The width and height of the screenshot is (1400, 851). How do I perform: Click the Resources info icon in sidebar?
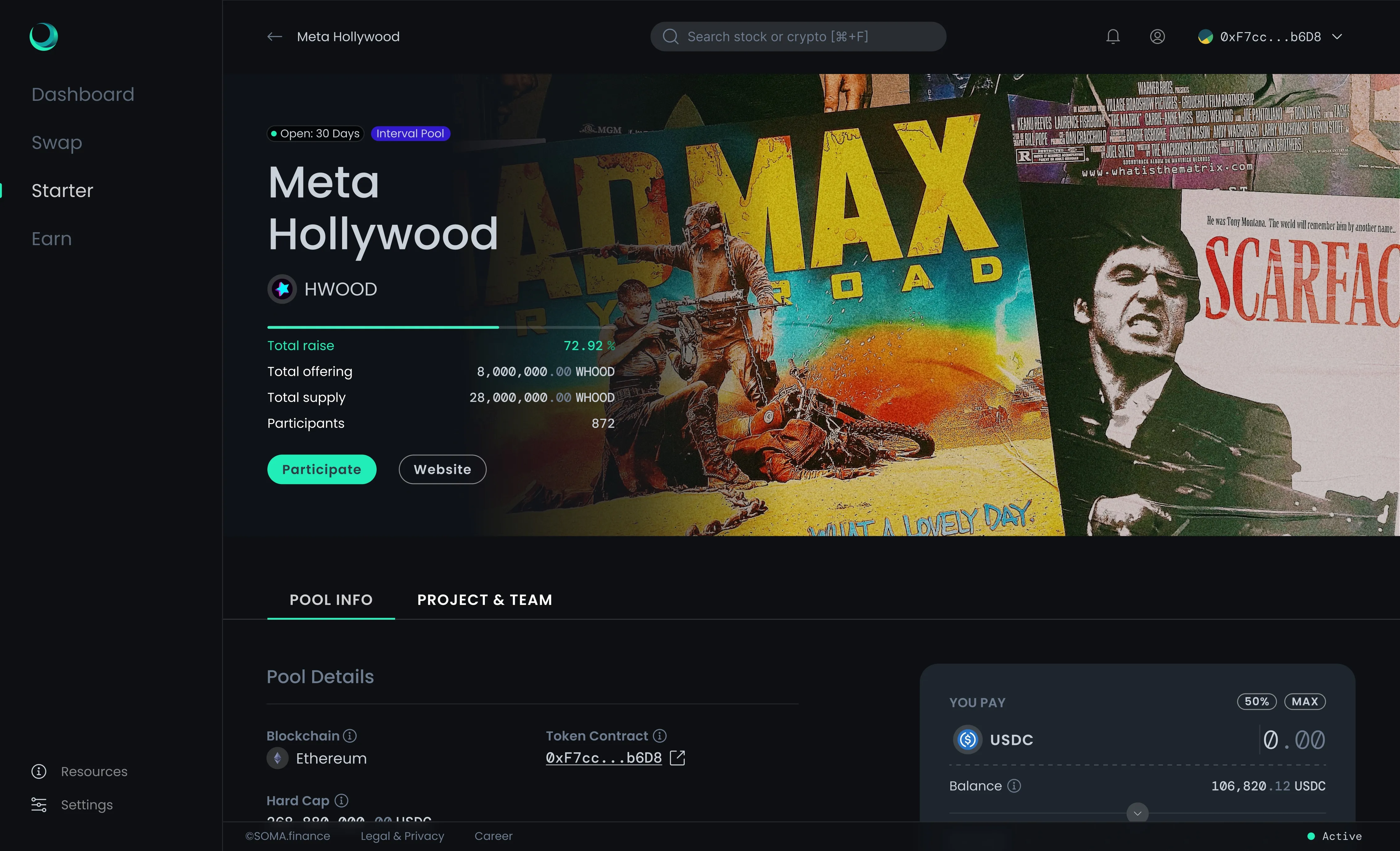(x=39, y=771)
